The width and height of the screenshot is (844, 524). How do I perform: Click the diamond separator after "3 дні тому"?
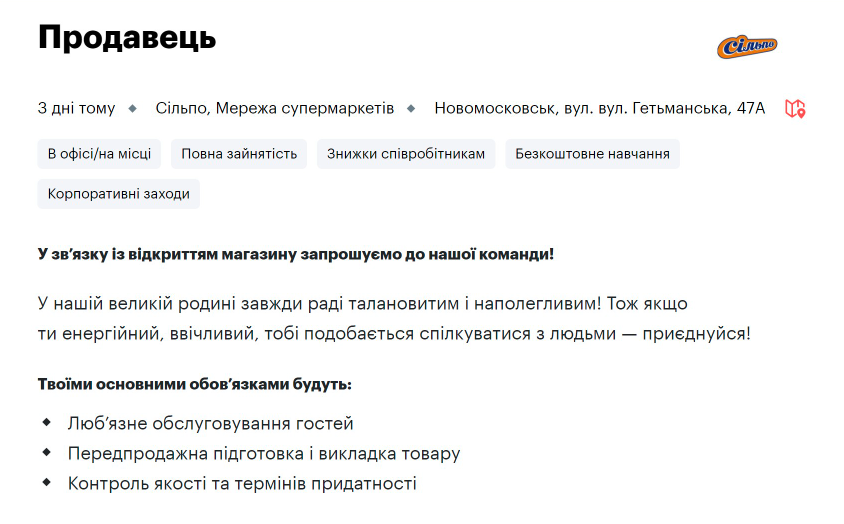[135, 108]
